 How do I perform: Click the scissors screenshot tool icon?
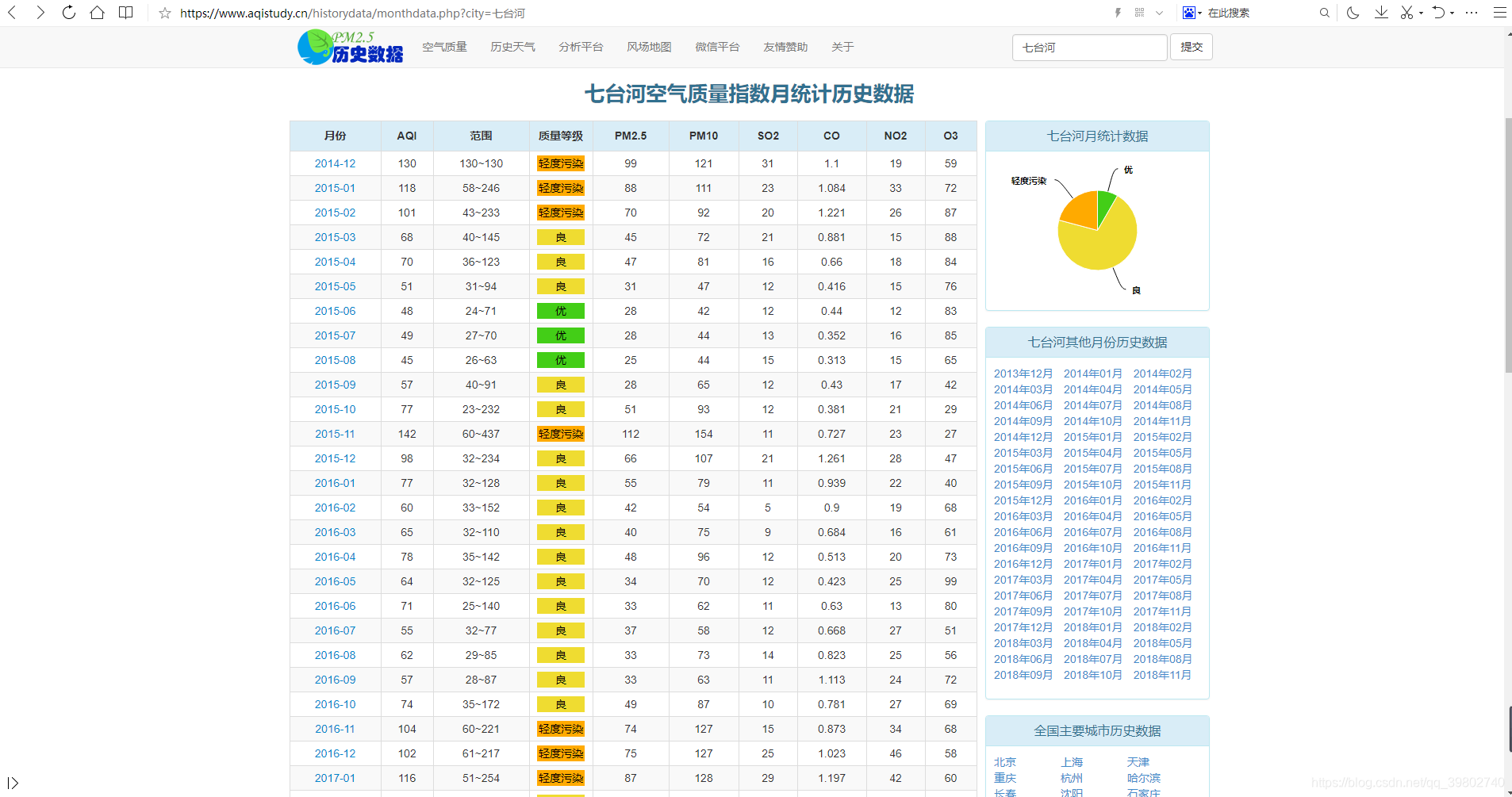1406,13
